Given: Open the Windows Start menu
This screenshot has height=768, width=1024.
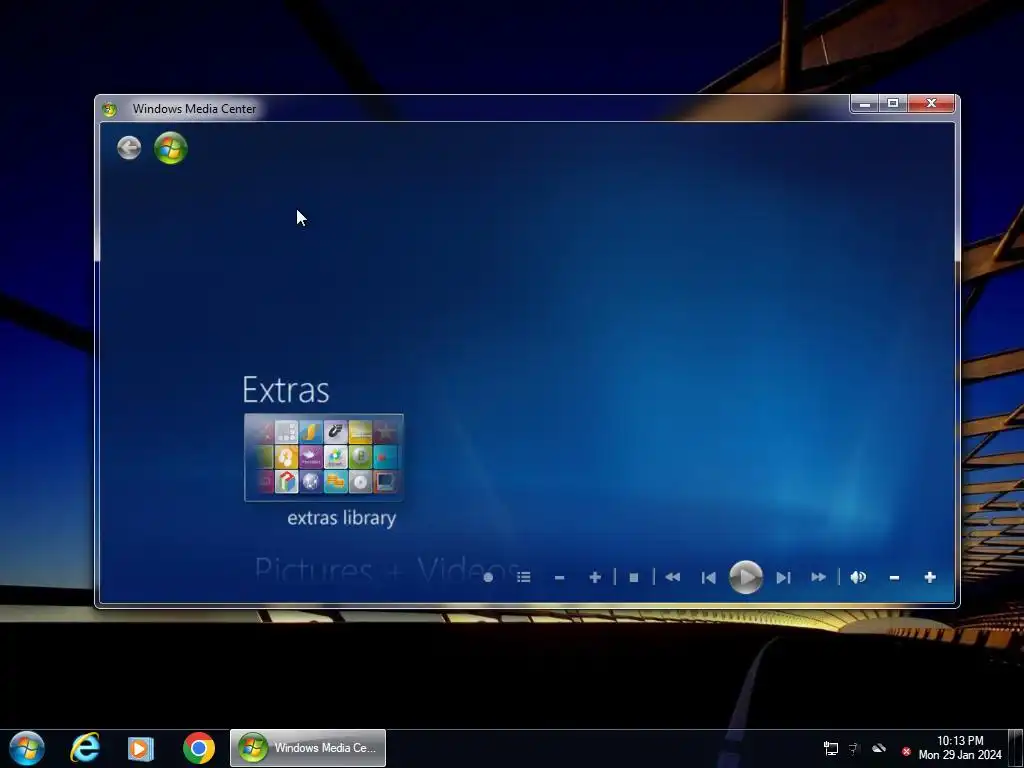Looking at the screenshot, I should 27,748.
